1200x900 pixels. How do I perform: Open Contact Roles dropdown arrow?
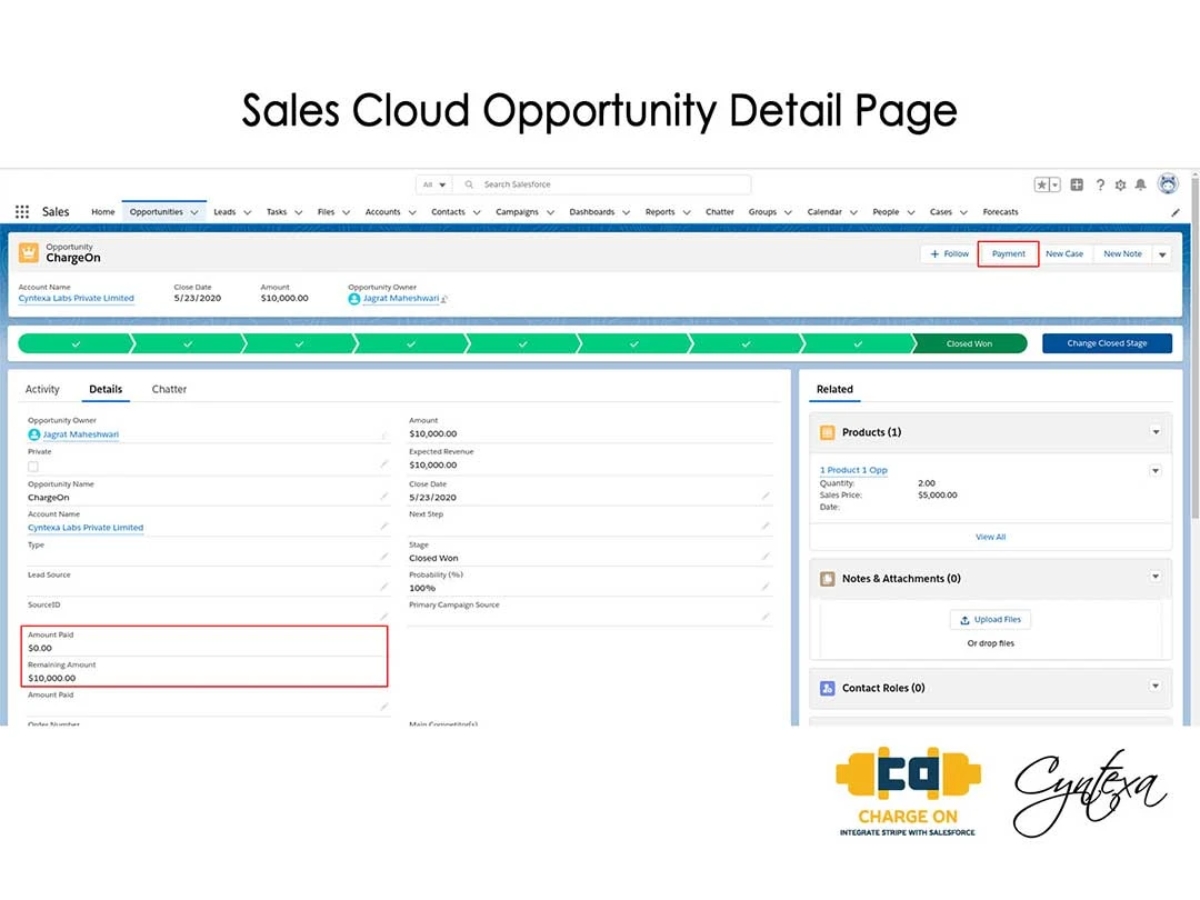point(1156,686)
